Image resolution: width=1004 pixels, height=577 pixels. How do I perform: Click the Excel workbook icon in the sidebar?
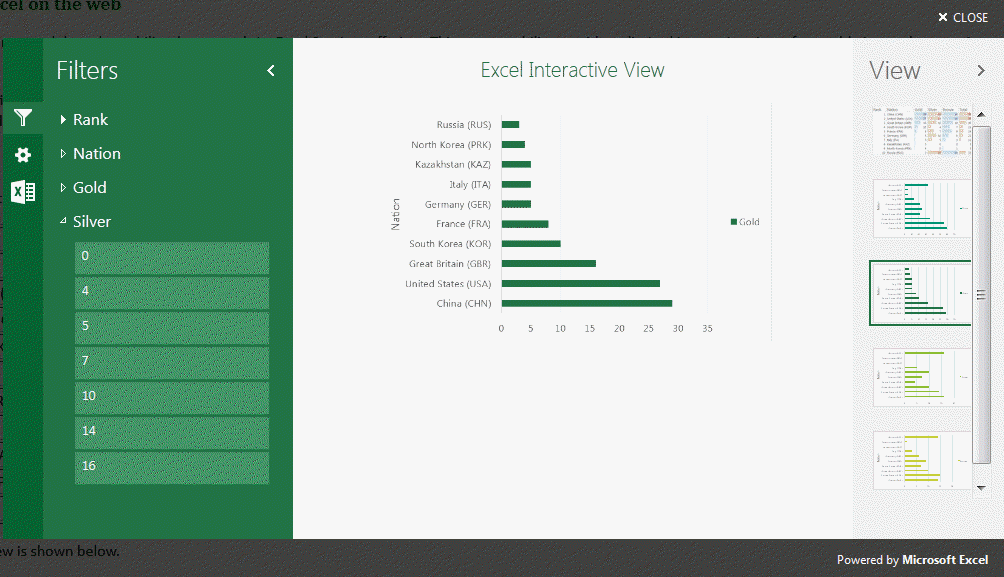coord(22,190)
